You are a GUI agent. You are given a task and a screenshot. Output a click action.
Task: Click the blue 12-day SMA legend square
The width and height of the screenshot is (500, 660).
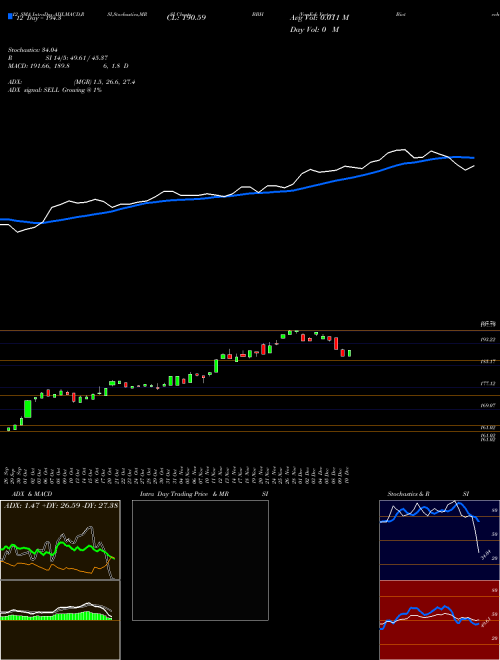11,16
